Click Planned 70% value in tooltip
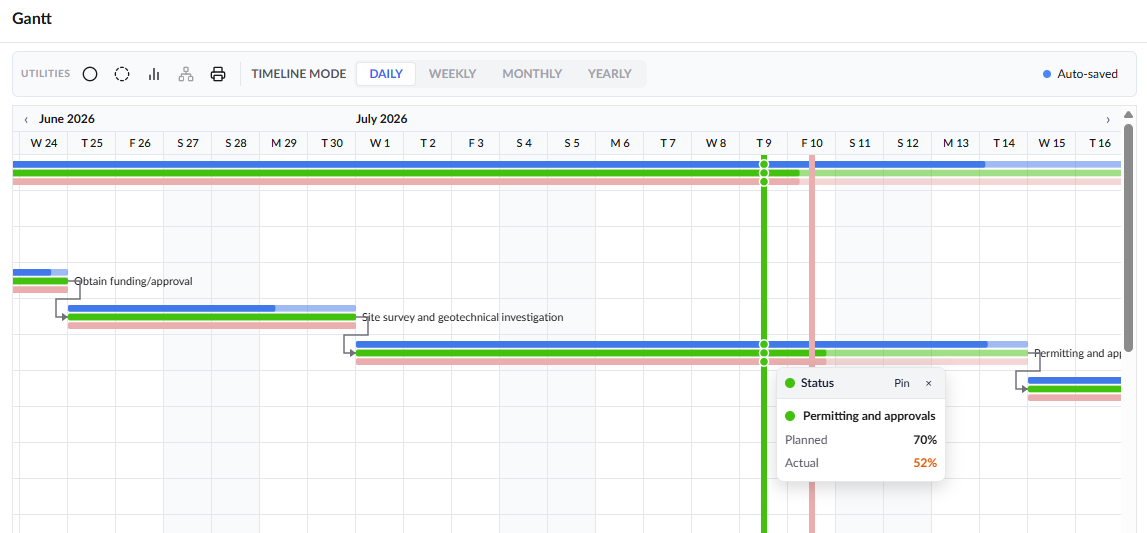 click(925, 440)
